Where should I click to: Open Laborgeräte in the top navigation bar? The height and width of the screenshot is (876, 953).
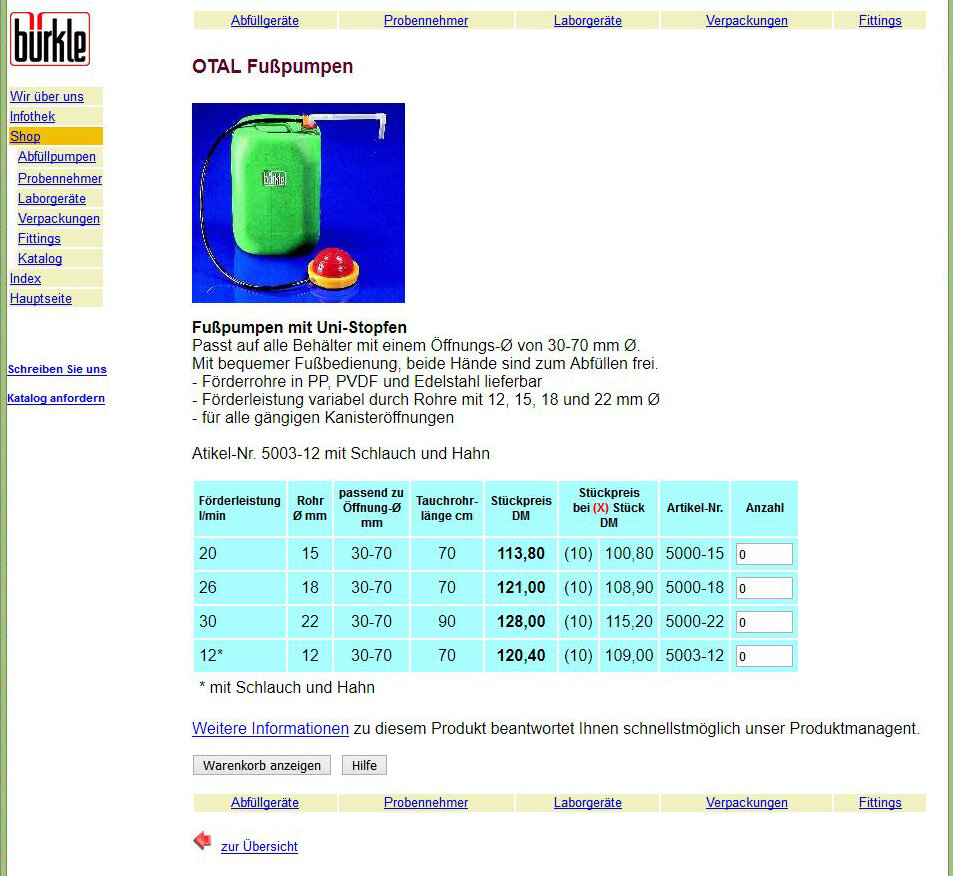point(587,21)
